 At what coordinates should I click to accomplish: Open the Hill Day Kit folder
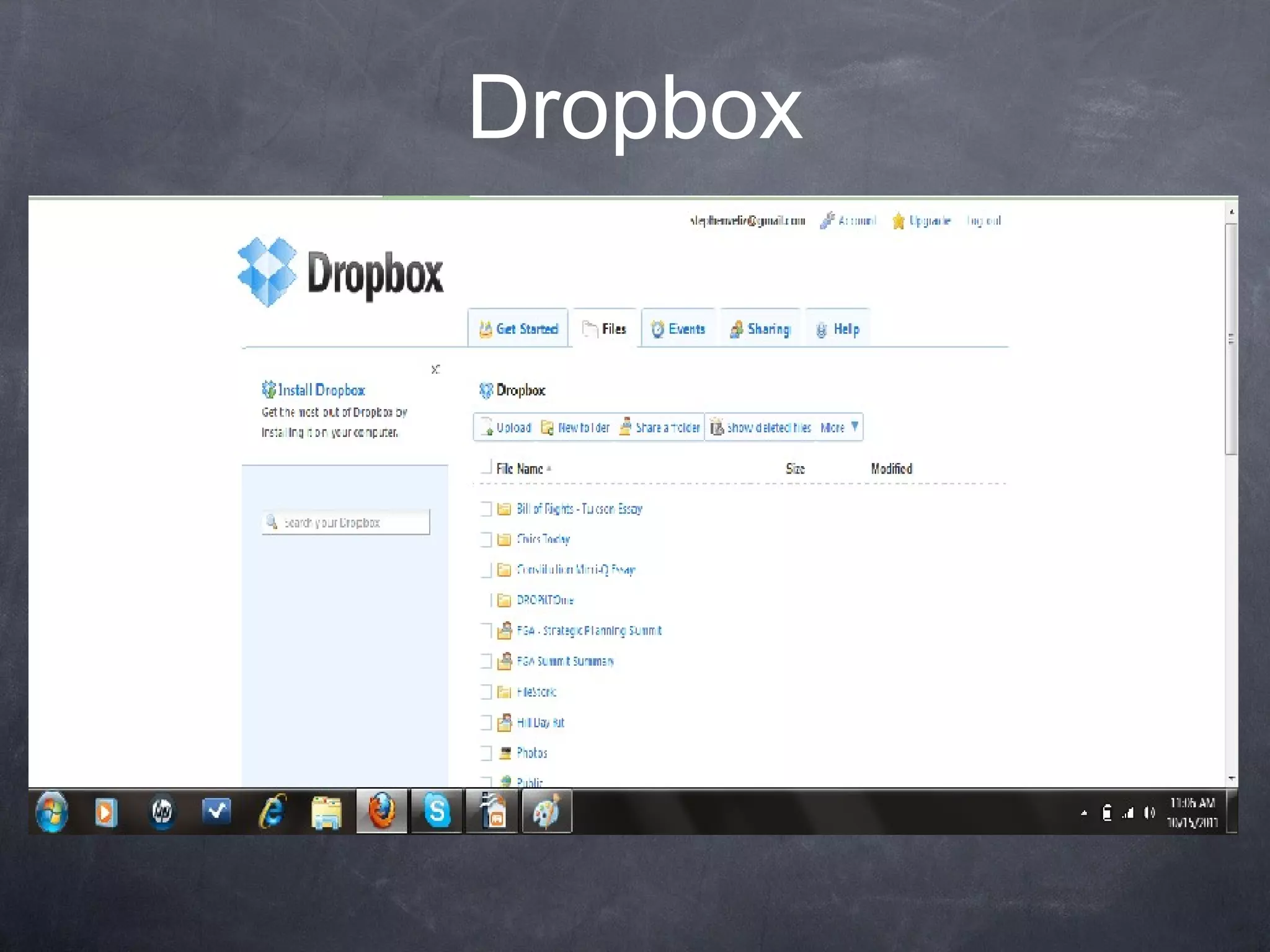pos(540,723)
